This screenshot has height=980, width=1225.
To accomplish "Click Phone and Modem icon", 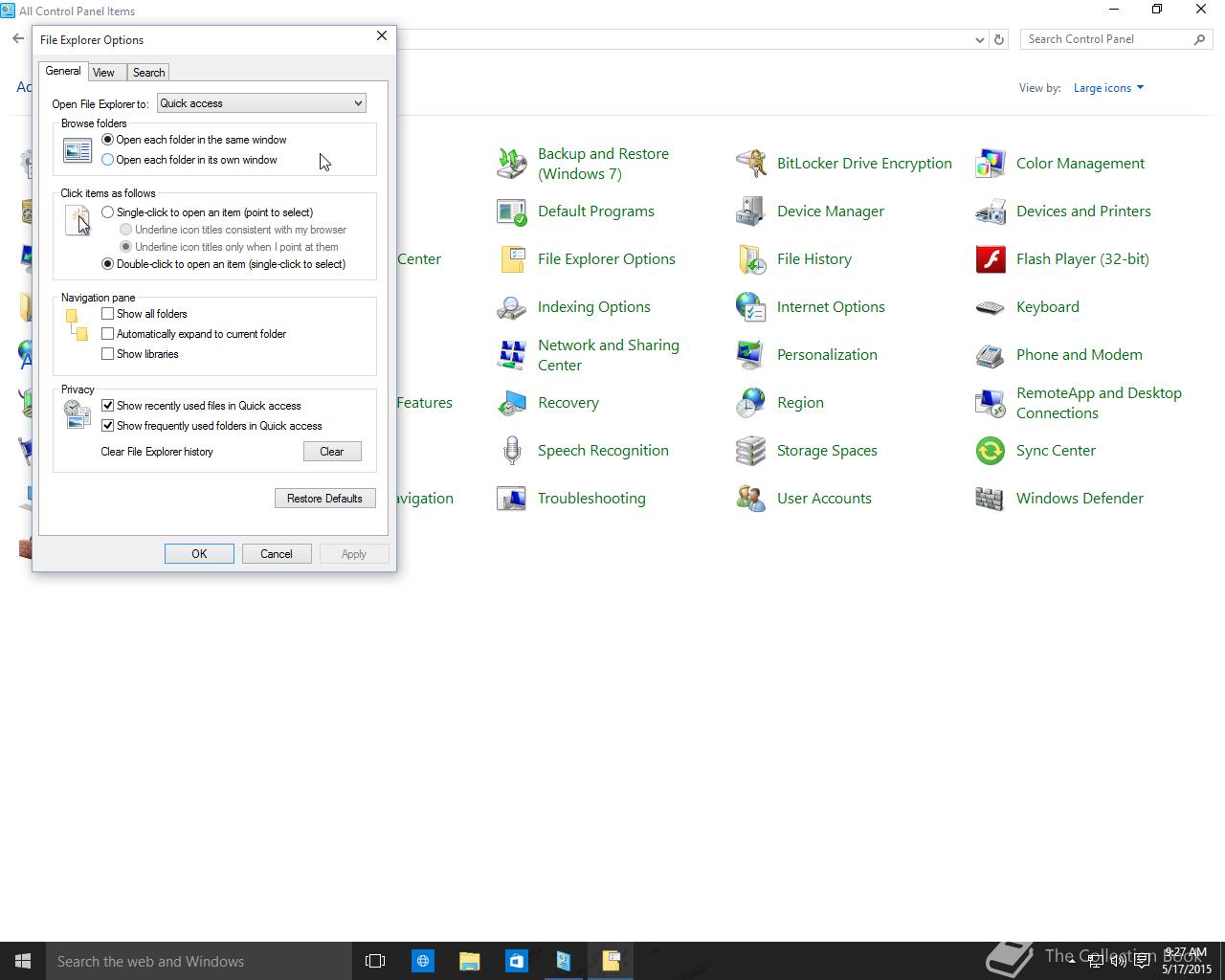I will 991,355.
